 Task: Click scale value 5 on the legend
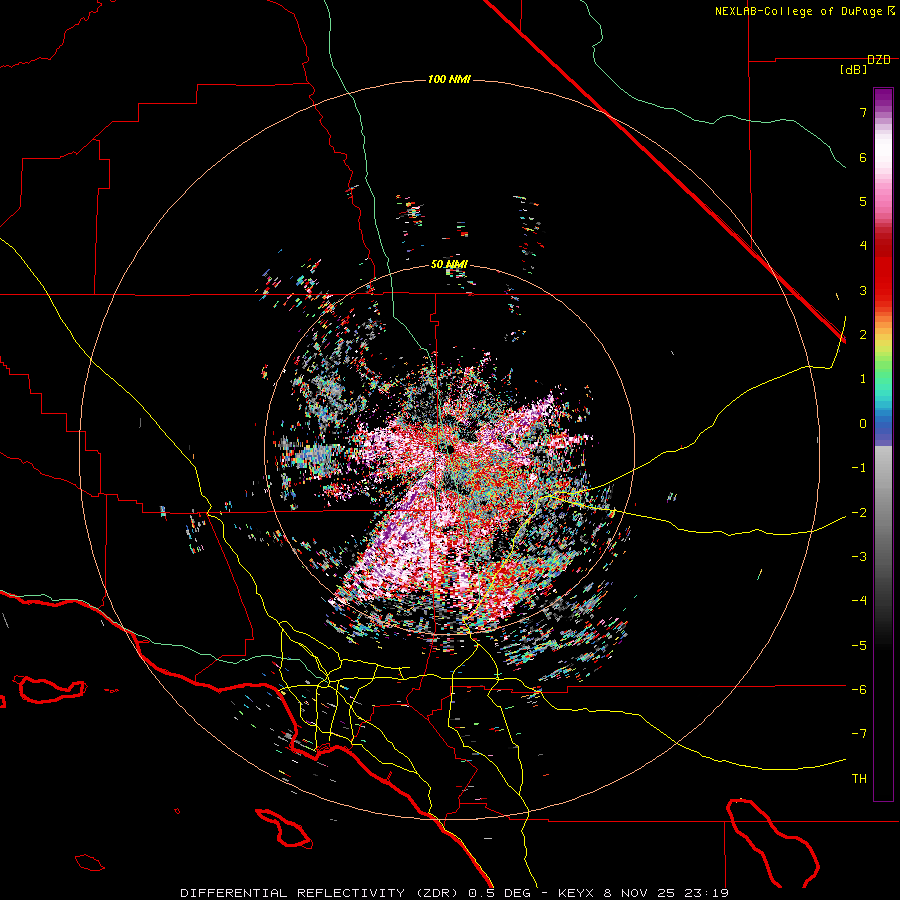click(863, 201)
